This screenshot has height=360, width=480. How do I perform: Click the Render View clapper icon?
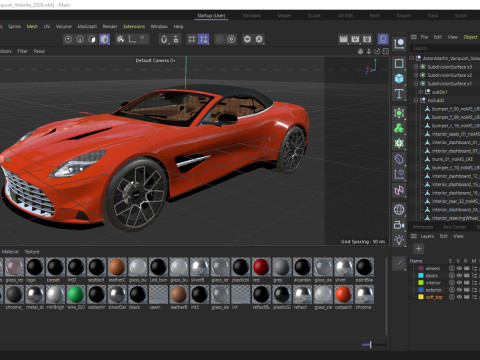click(x=343, y=39)
